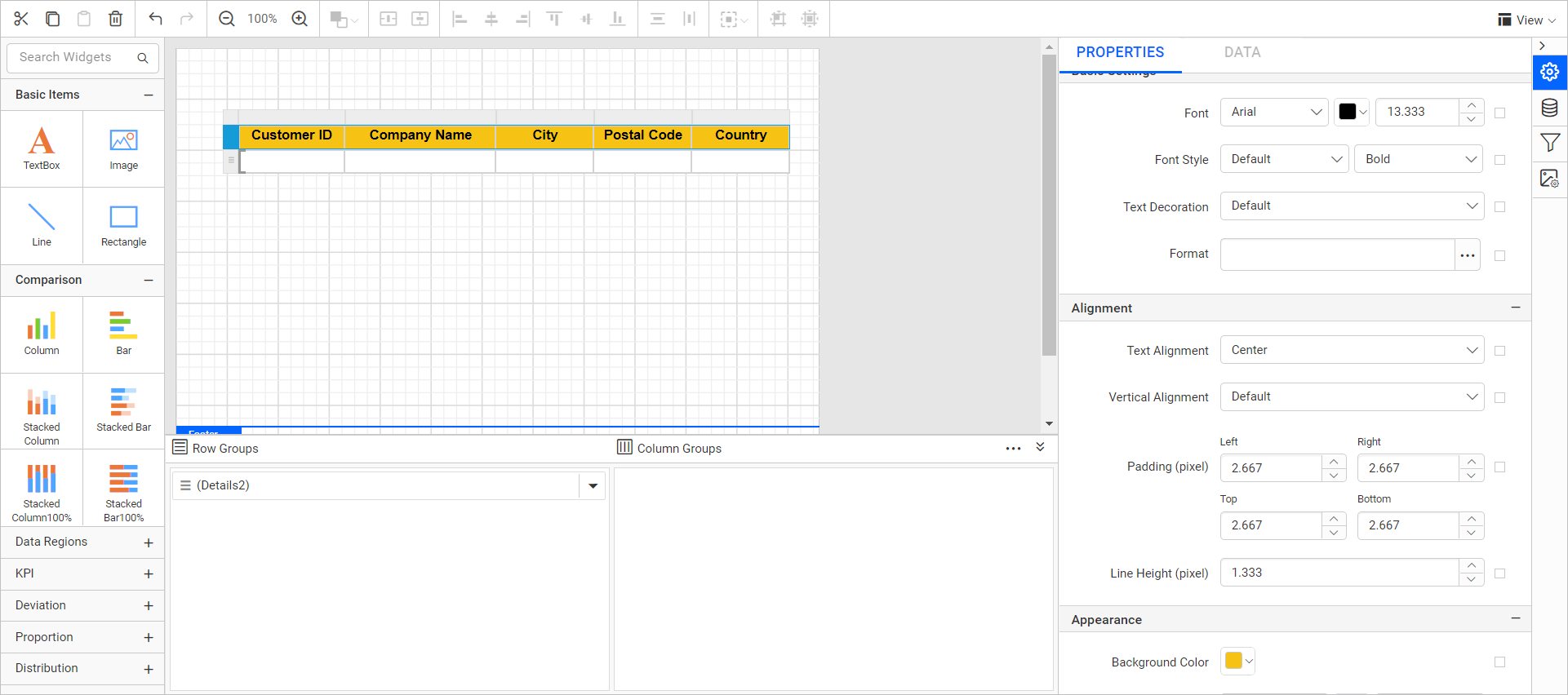Open the Filter funnel panel icon
Image resolution: width=1568 pixels, height=695 pixels.
click(x=1549, y=143)
